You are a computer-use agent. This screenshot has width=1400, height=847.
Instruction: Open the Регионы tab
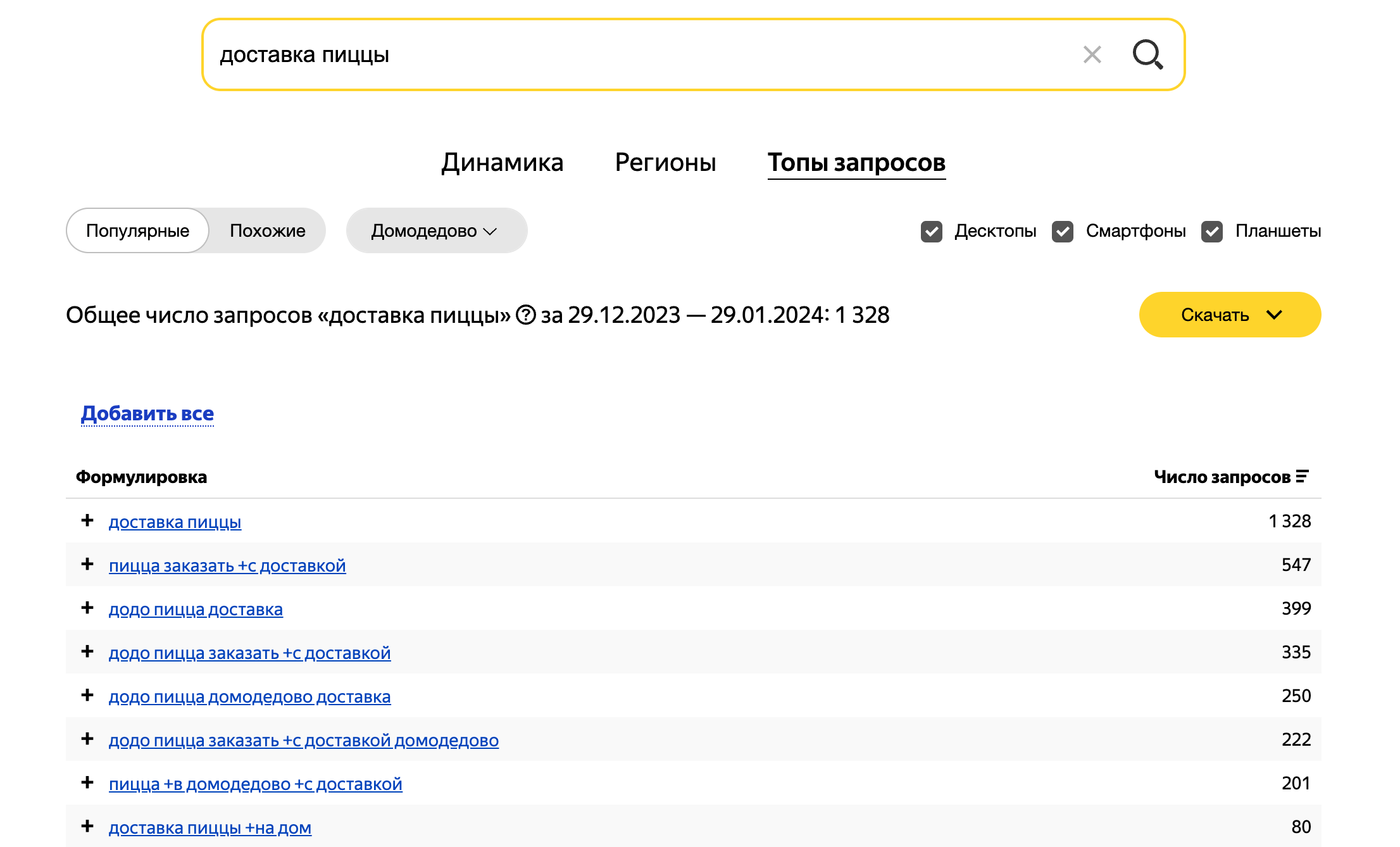click(x=665, y=163)
